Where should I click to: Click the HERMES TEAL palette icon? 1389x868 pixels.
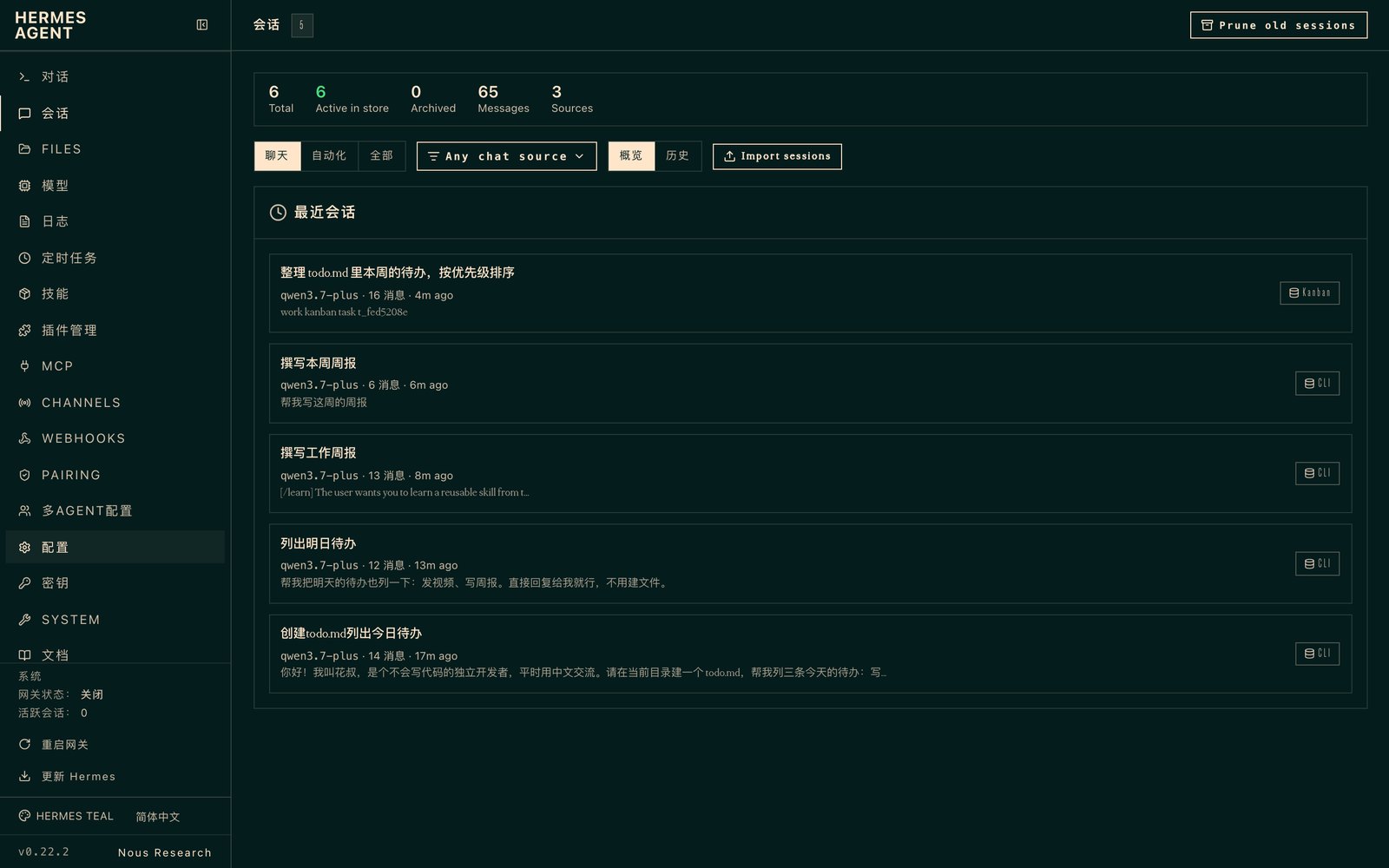24,816
